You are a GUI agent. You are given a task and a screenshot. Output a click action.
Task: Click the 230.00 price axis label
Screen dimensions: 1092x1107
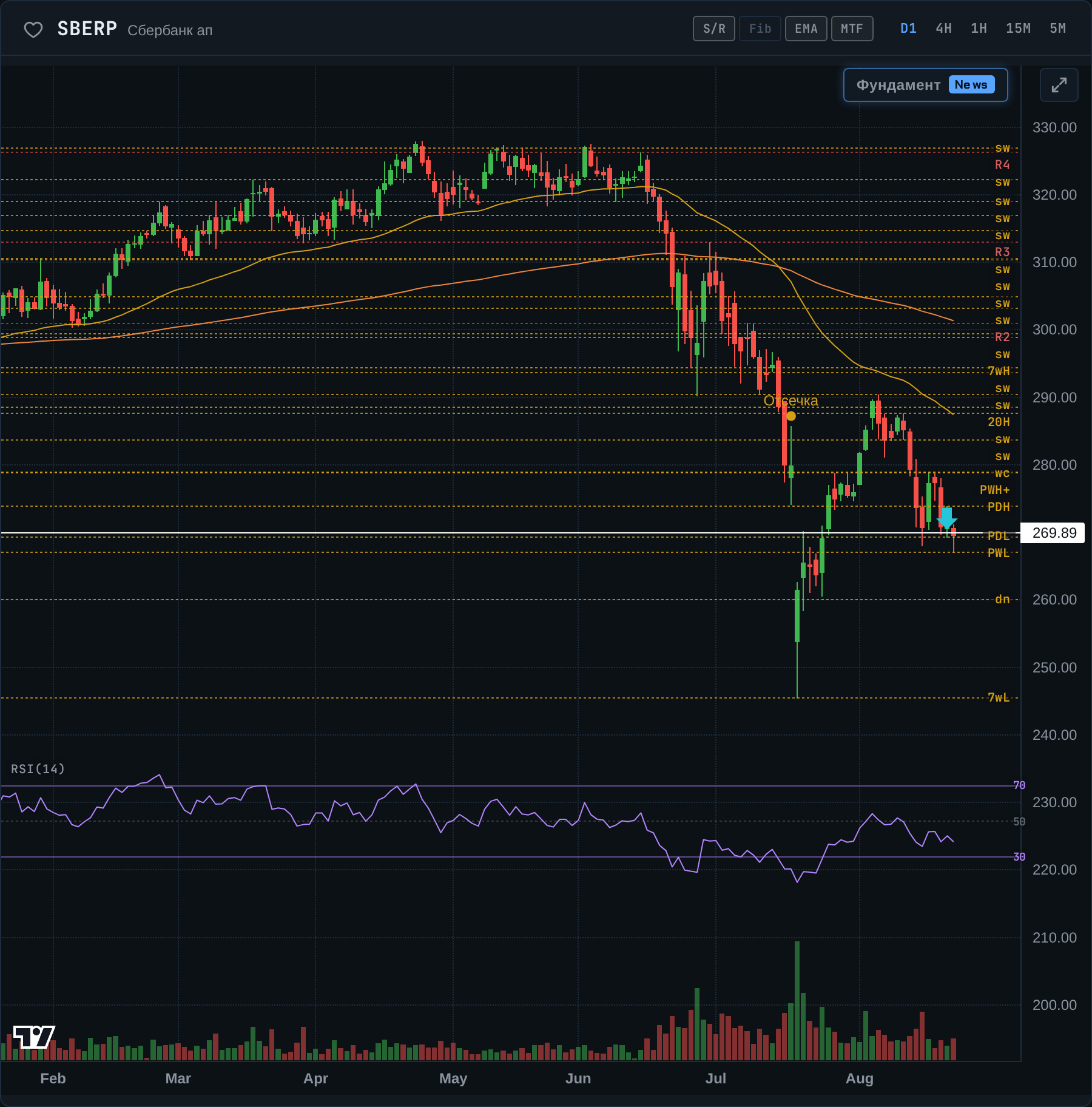pos(1054,802)
